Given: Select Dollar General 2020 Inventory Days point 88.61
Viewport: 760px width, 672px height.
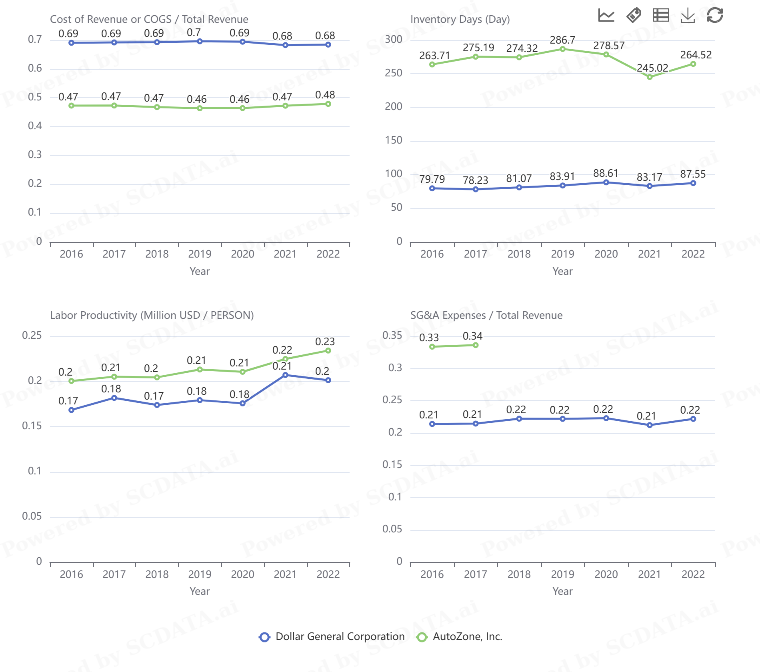Looking at the screenshot, I should coord(606,182).
